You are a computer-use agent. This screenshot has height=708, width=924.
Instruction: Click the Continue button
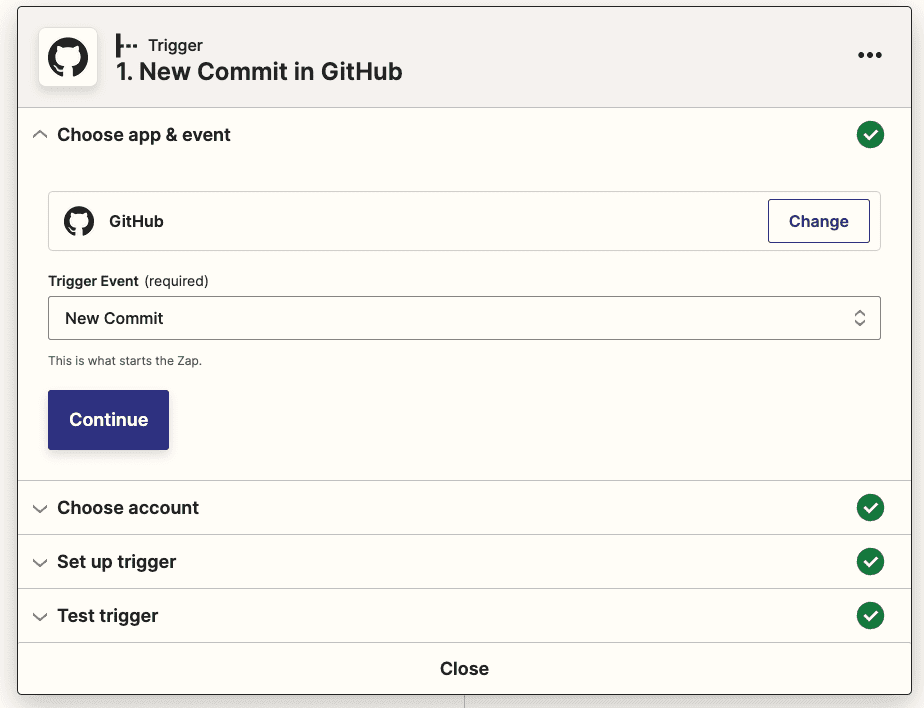(x=108, y=420)
